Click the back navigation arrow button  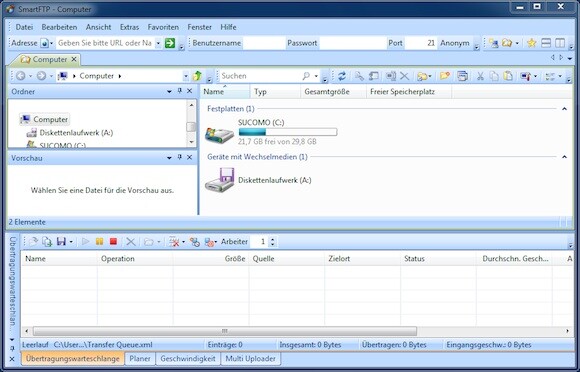(x=21, y=76)
